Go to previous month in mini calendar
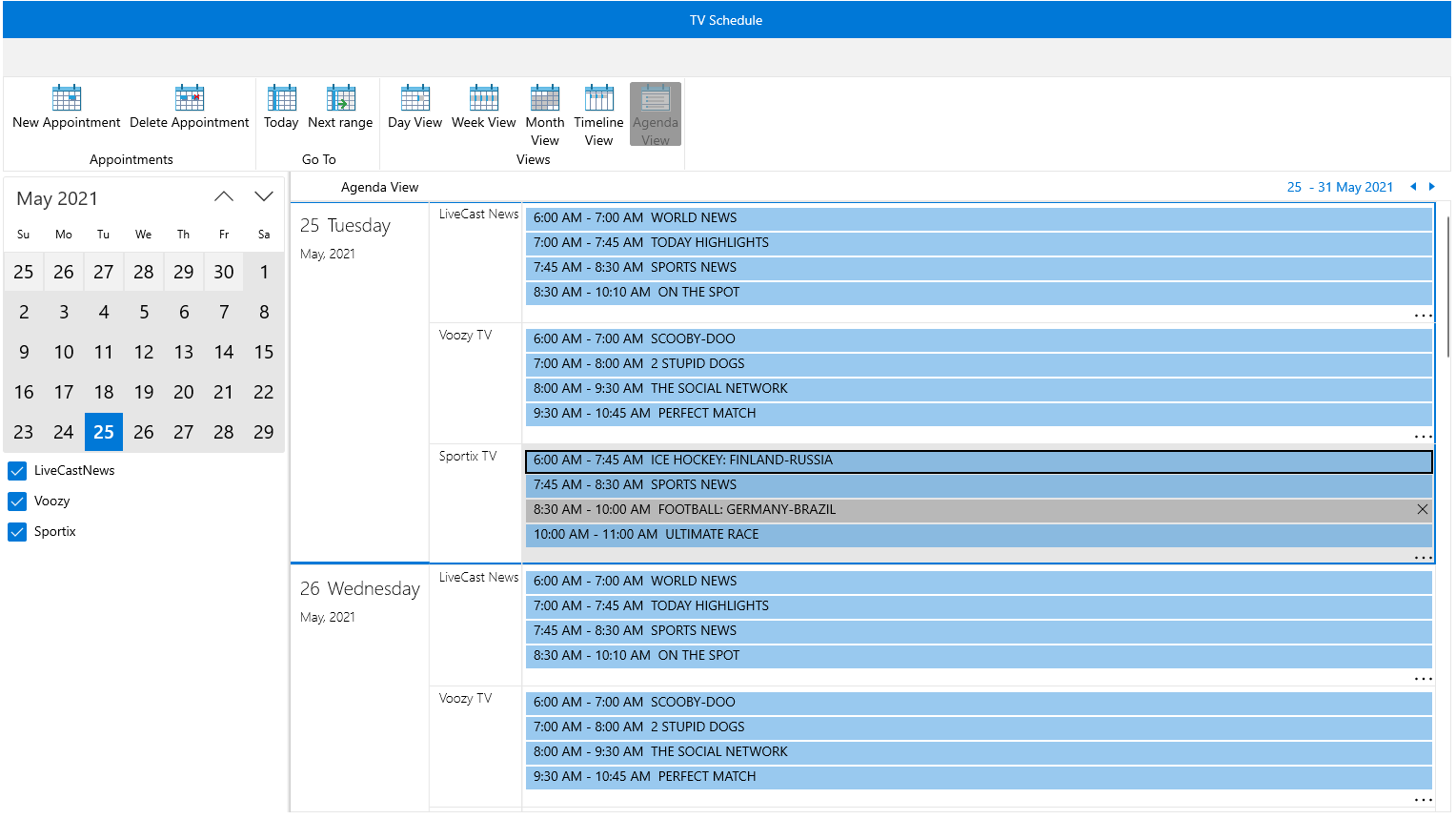 point(224,196)
